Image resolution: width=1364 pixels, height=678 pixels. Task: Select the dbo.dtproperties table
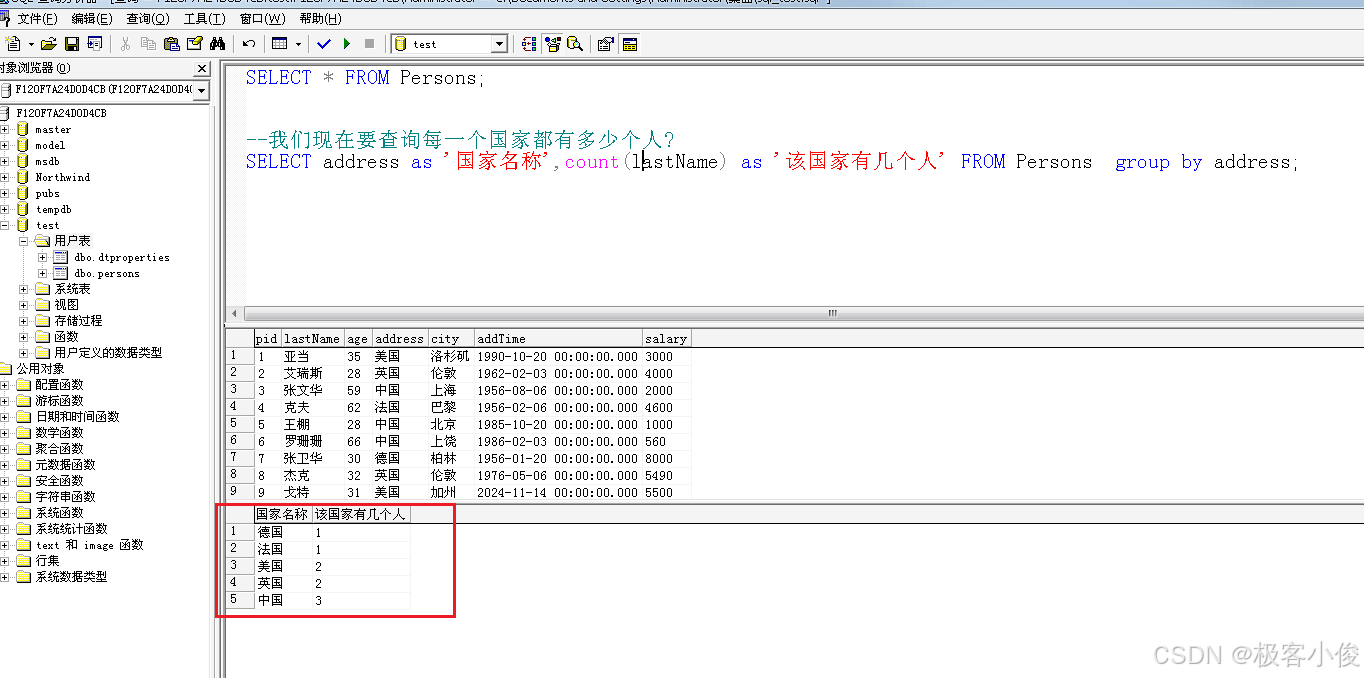[122, 257]
